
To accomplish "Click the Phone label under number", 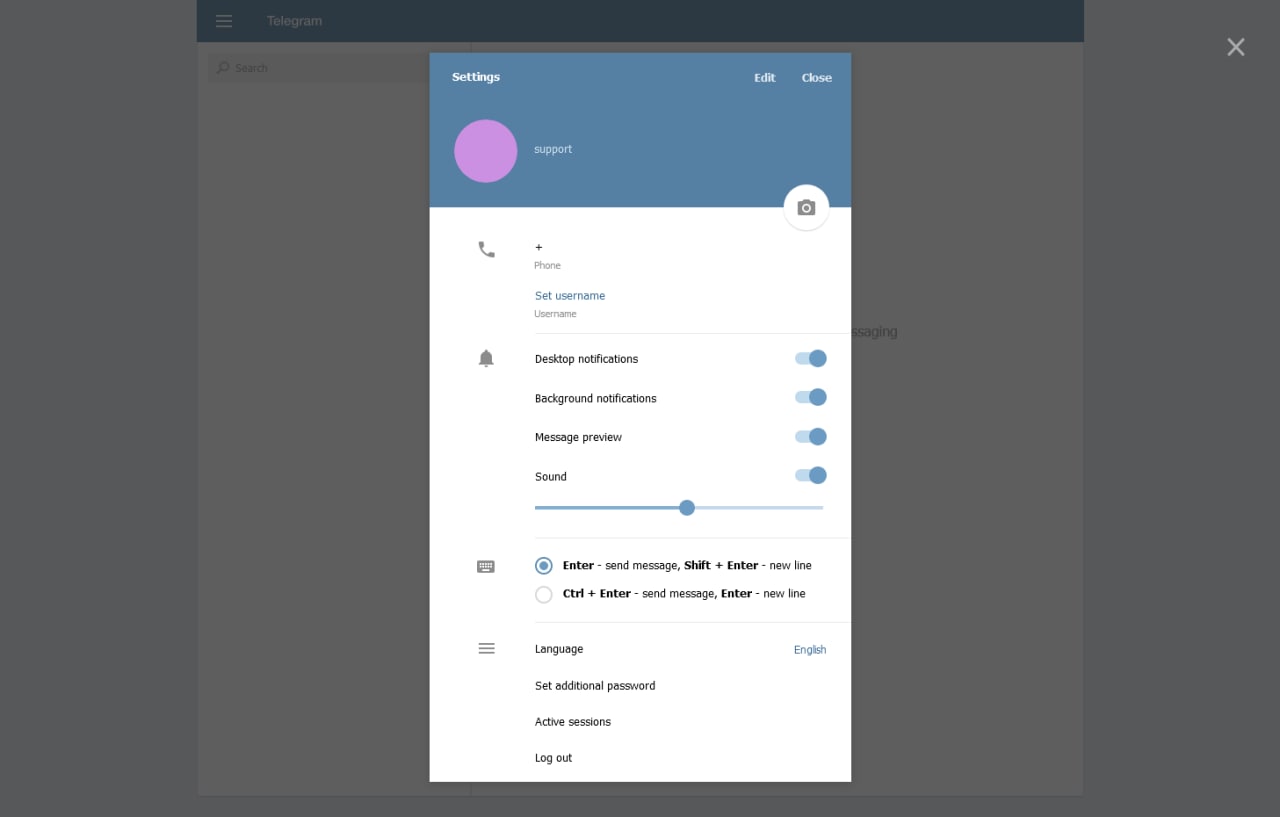I will (x=547, y=266).
